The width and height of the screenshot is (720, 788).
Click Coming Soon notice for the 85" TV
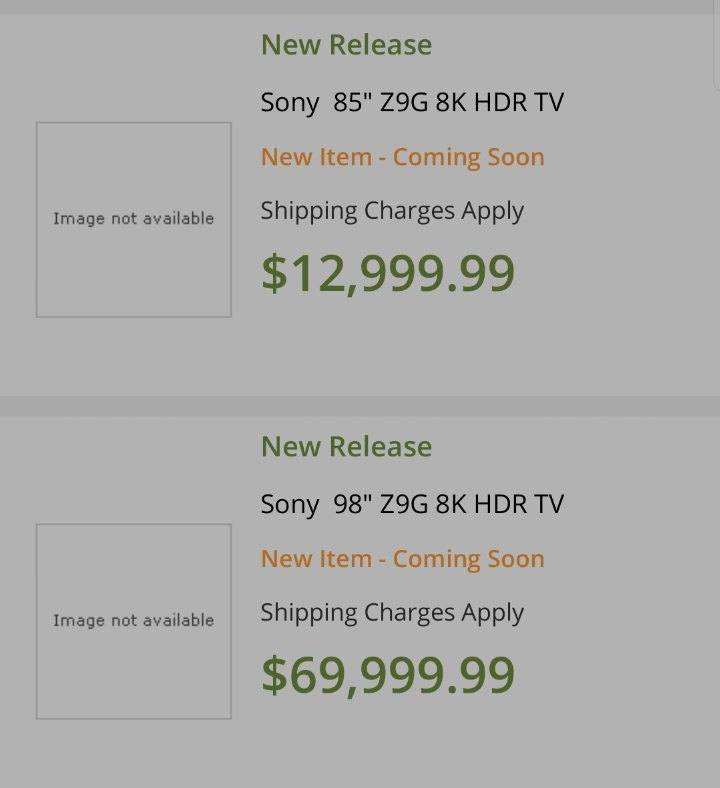pos(402,157)
